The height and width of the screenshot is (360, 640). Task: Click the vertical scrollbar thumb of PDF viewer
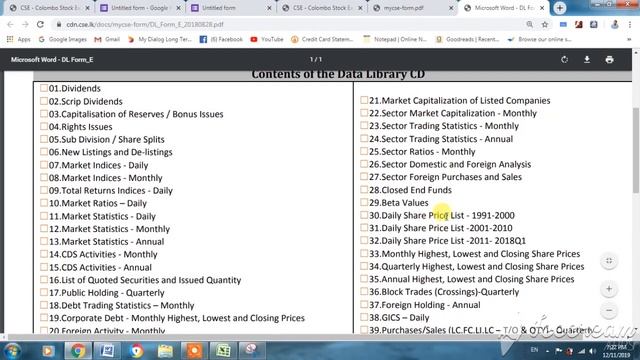pos(636,150)
